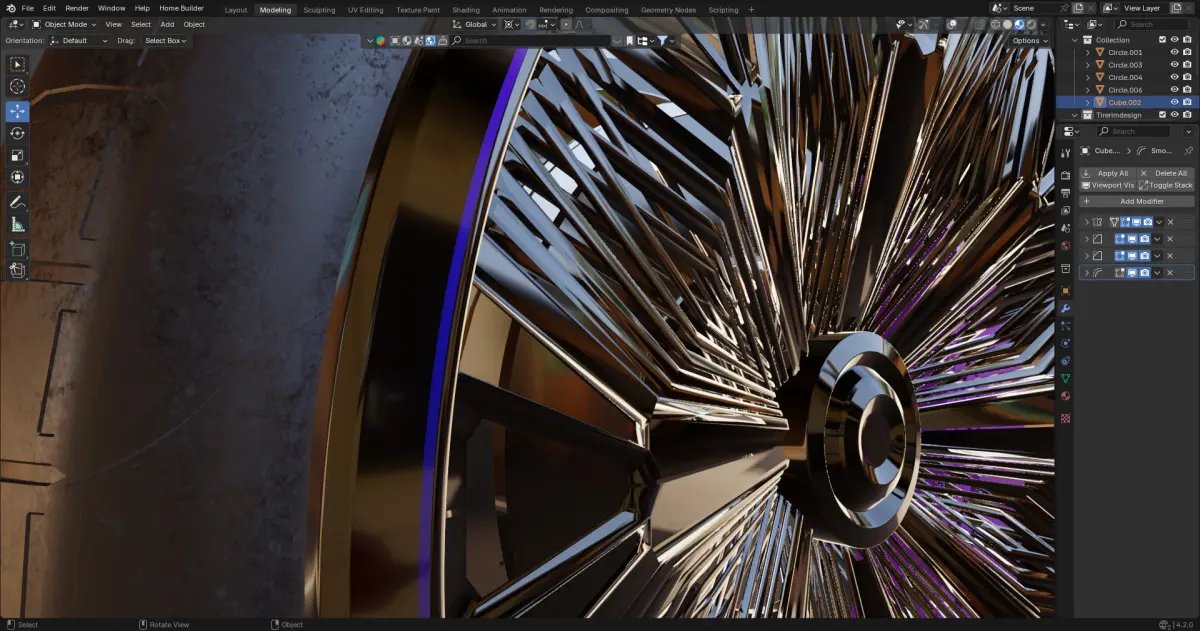
Task: Open the Modifiers wrench tab
Action: [x=1065, y=308]
